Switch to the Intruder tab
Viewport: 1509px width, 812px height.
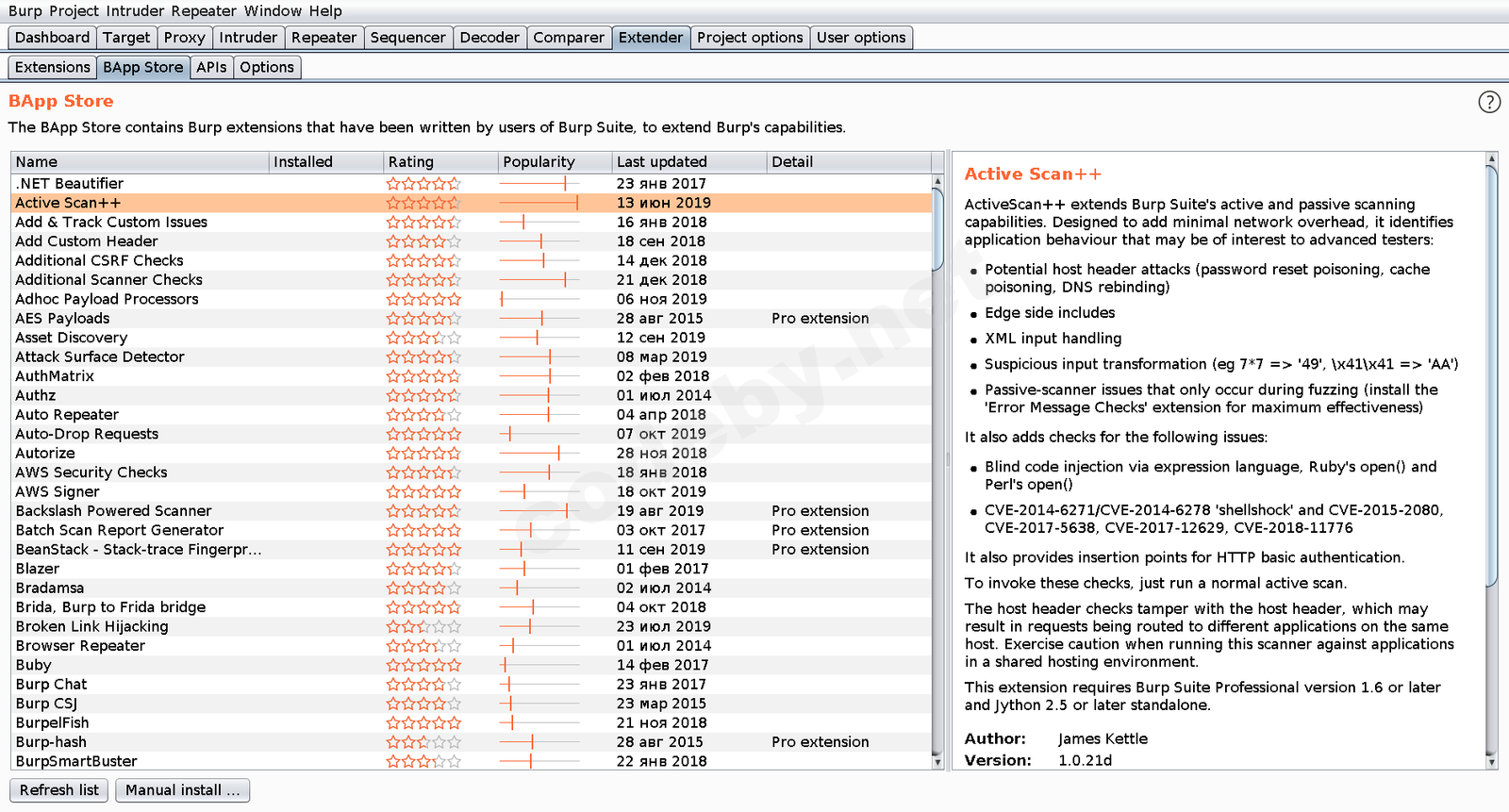coord(248,38)
